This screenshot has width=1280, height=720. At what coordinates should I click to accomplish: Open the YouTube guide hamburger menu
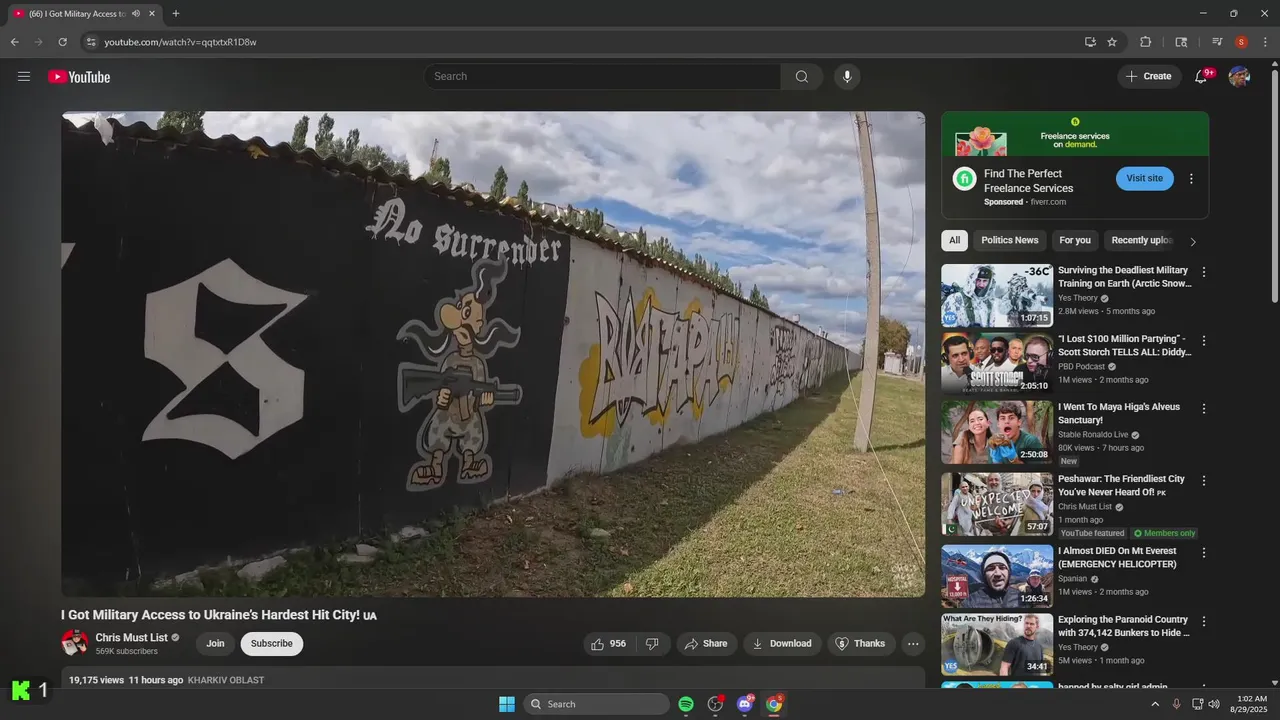(24, 77)
